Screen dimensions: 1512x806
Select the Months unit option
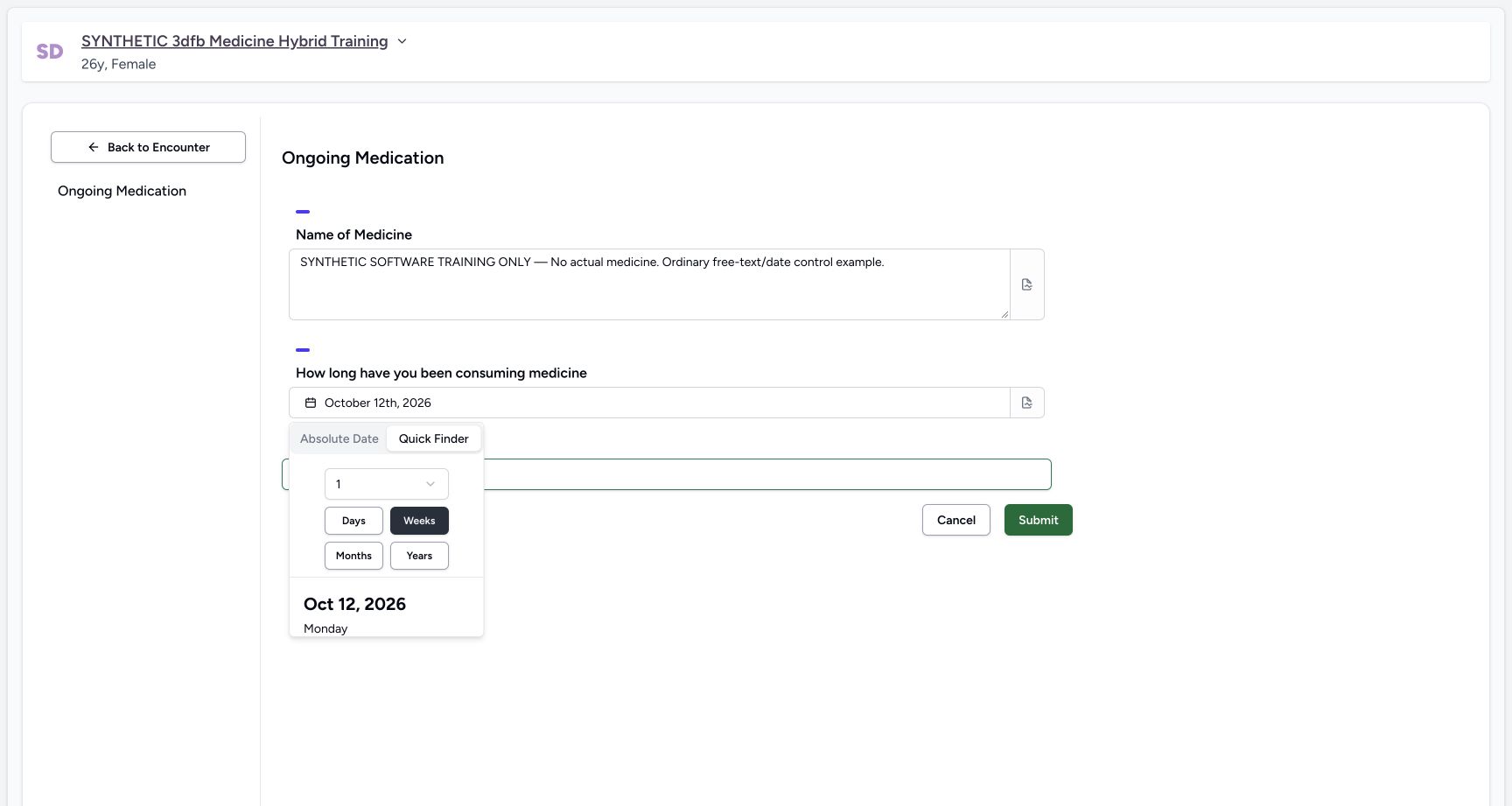tap(353, 556)
